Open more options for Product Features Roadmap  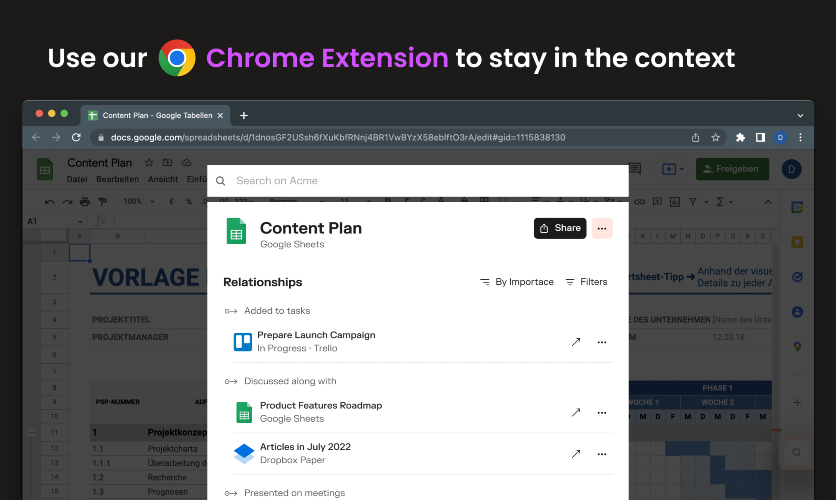[602, 413]
